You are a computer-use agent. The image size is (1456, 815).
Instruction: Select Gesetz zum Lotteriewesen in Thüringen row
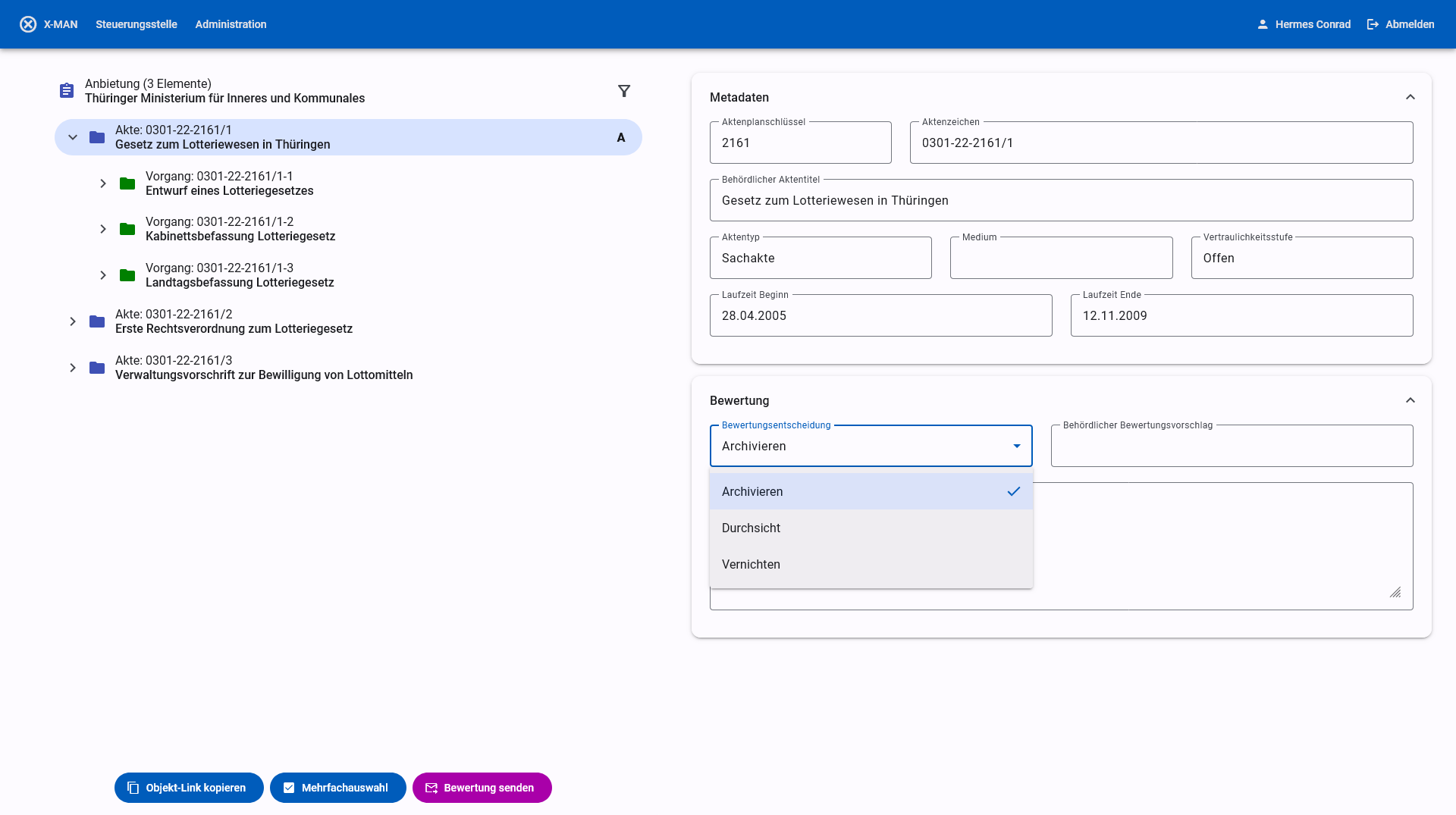348,137
